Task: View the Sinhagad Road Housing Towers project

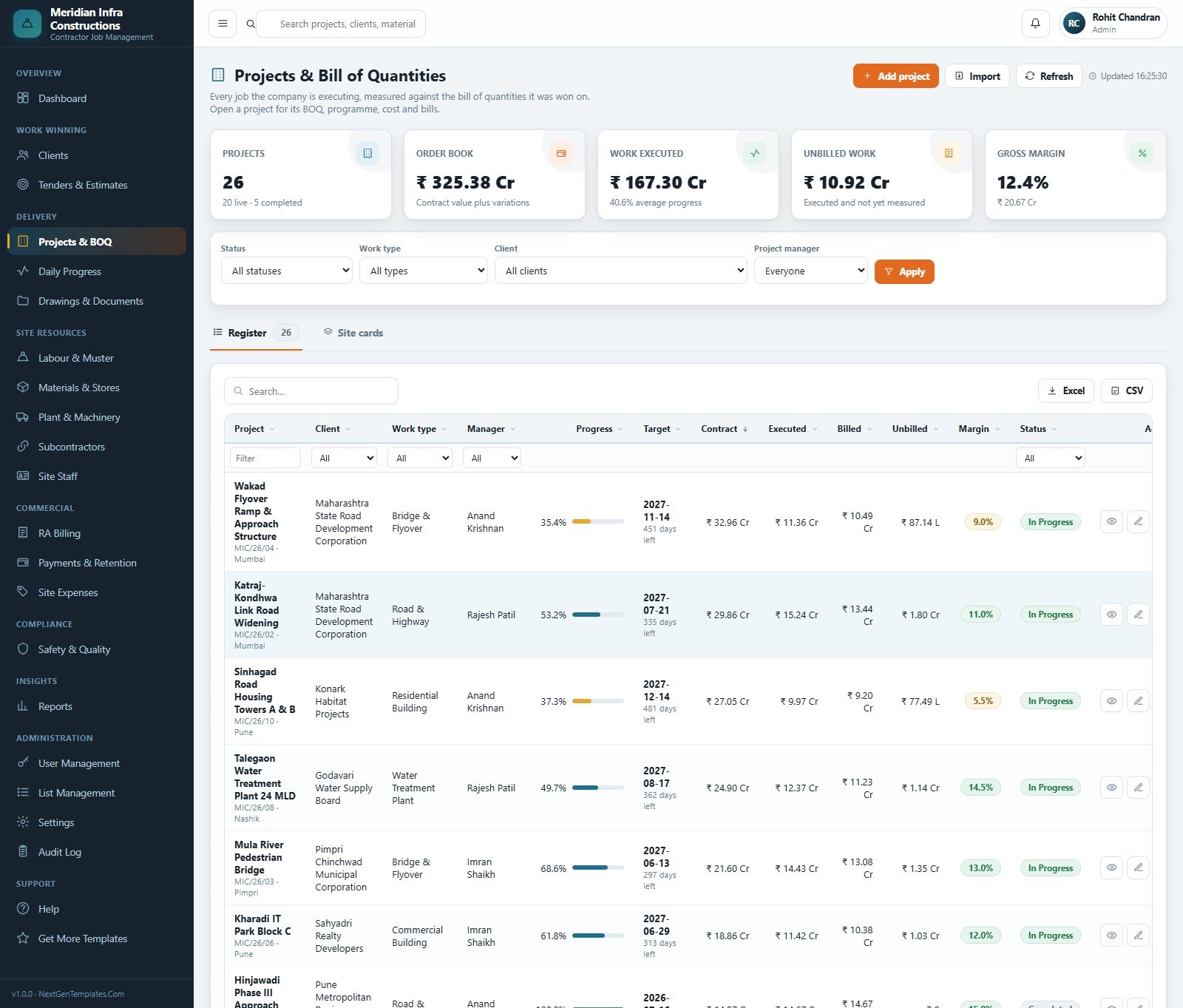Action: 1111,700
